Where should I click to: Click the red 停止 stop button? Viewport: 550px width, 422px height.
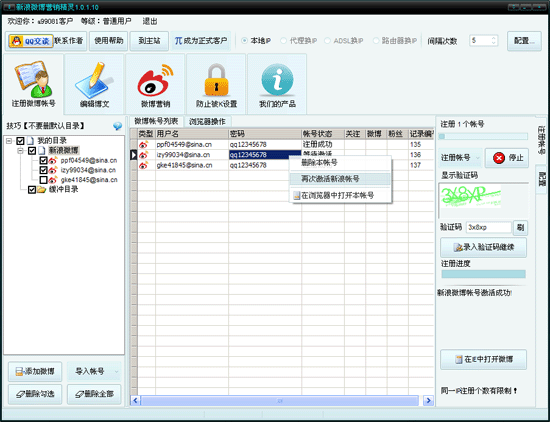coord(507,158)
